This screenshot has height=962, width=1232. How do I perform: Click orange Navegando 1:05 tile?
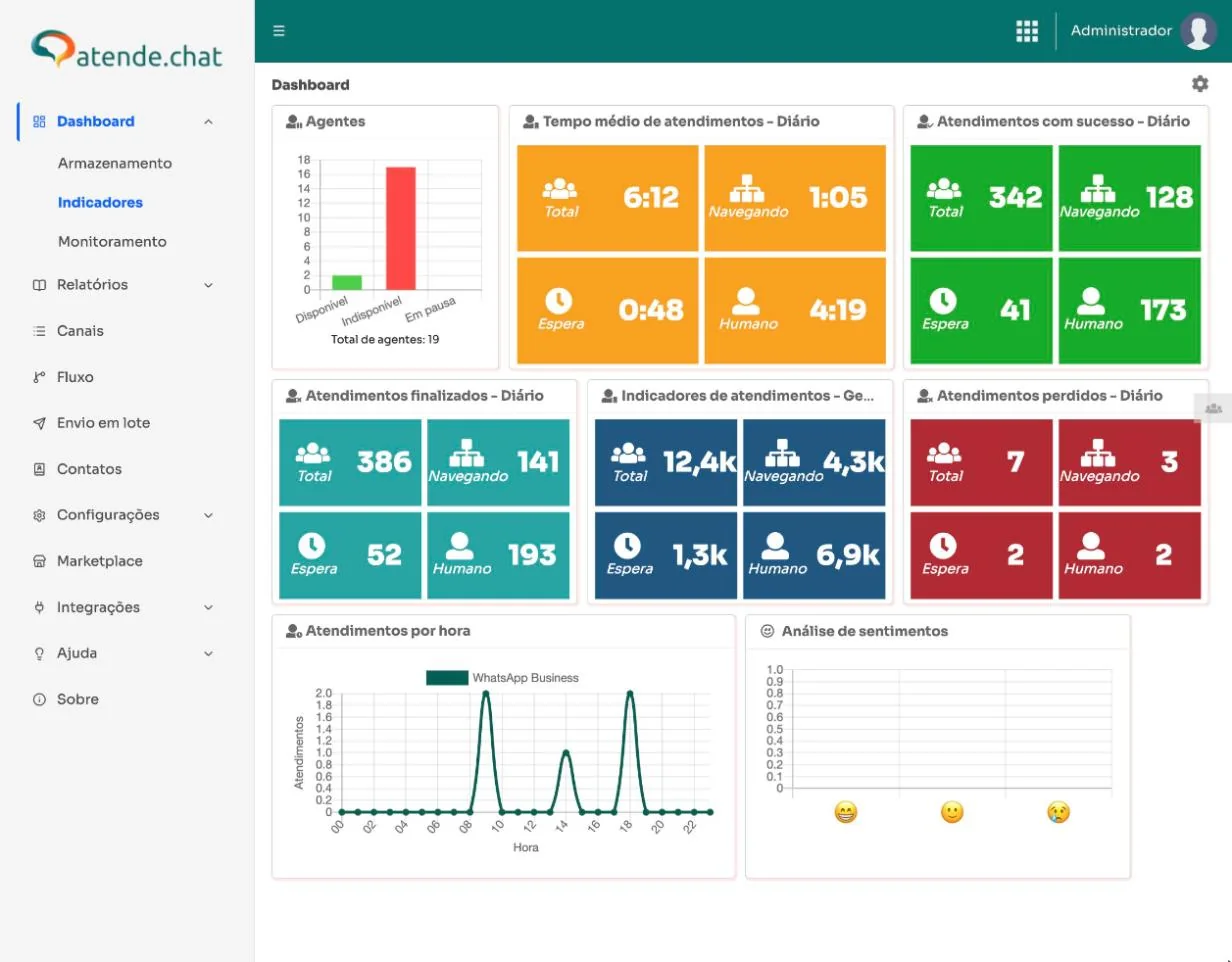(795, 198)
